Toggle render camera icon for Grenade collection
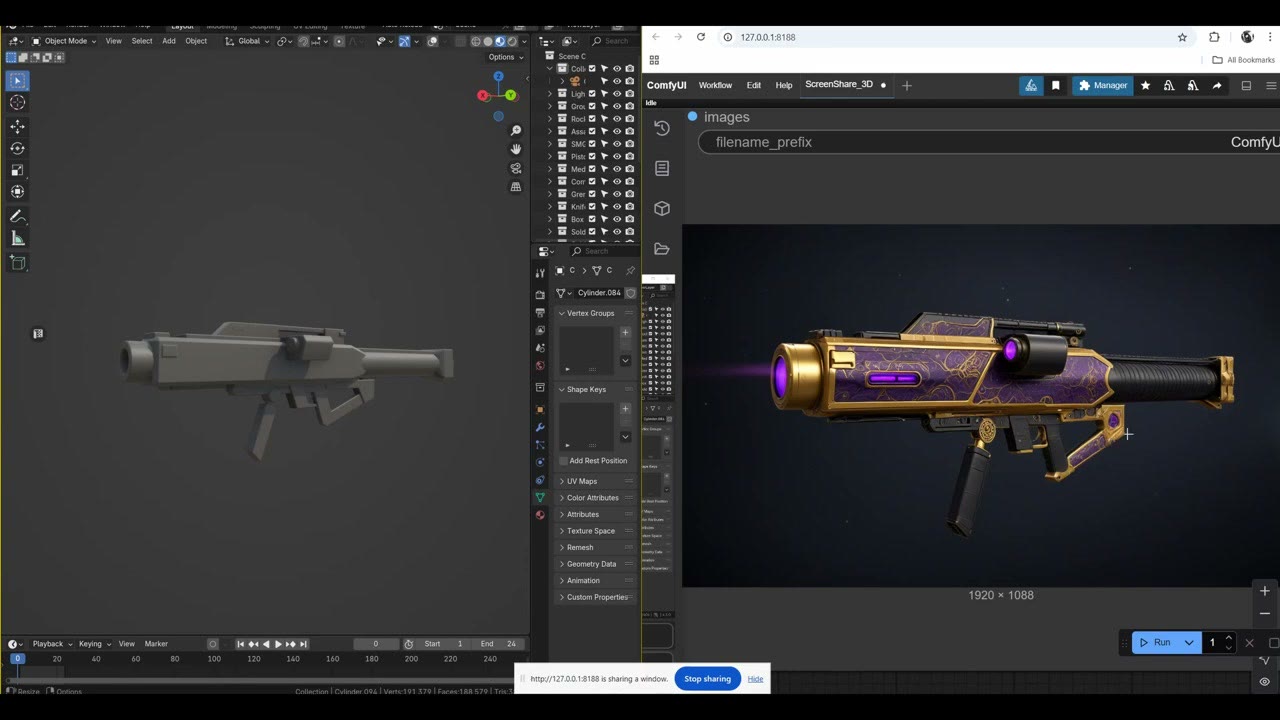 pyautogui.click(x=629, y=194)
